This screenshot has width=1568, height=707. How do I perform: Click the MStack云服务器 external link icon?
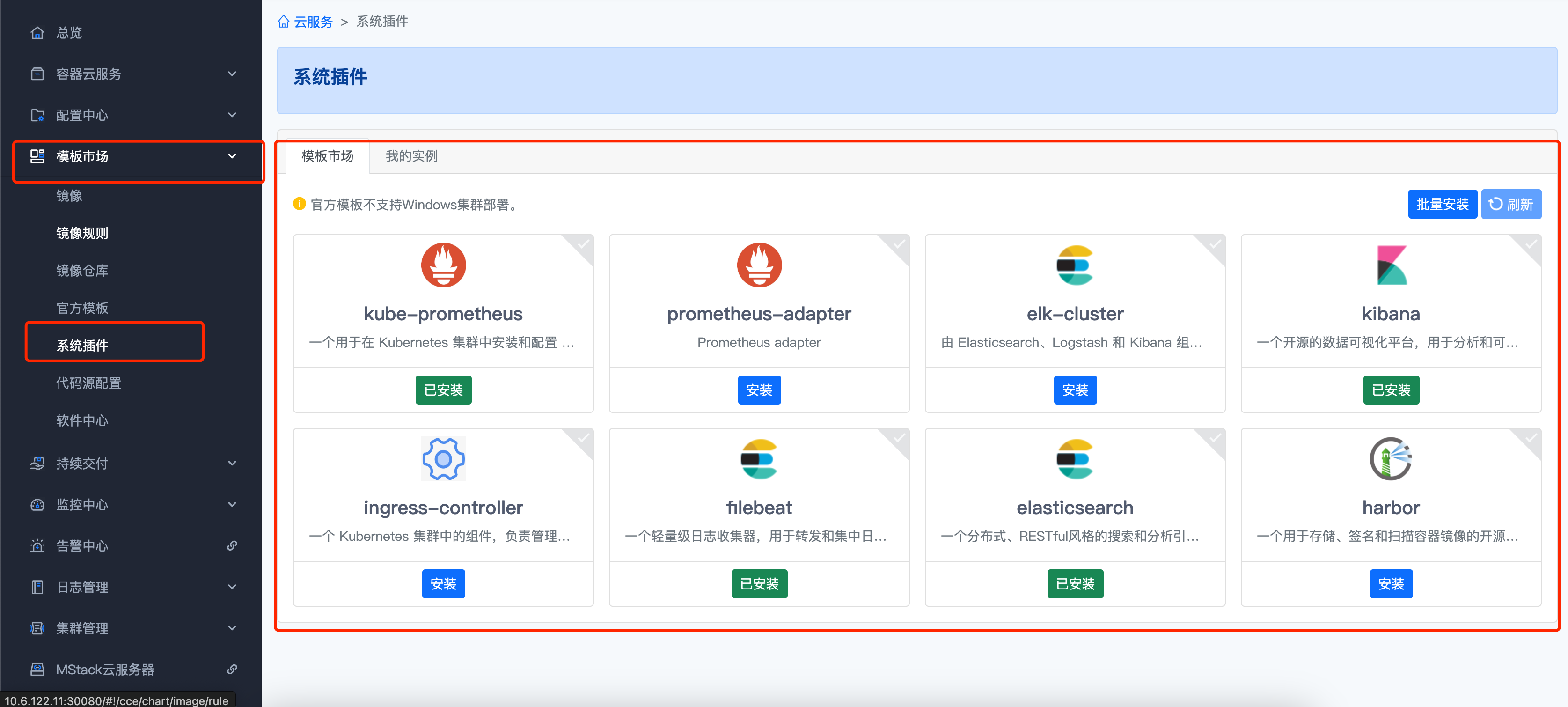tap(232, 669)
